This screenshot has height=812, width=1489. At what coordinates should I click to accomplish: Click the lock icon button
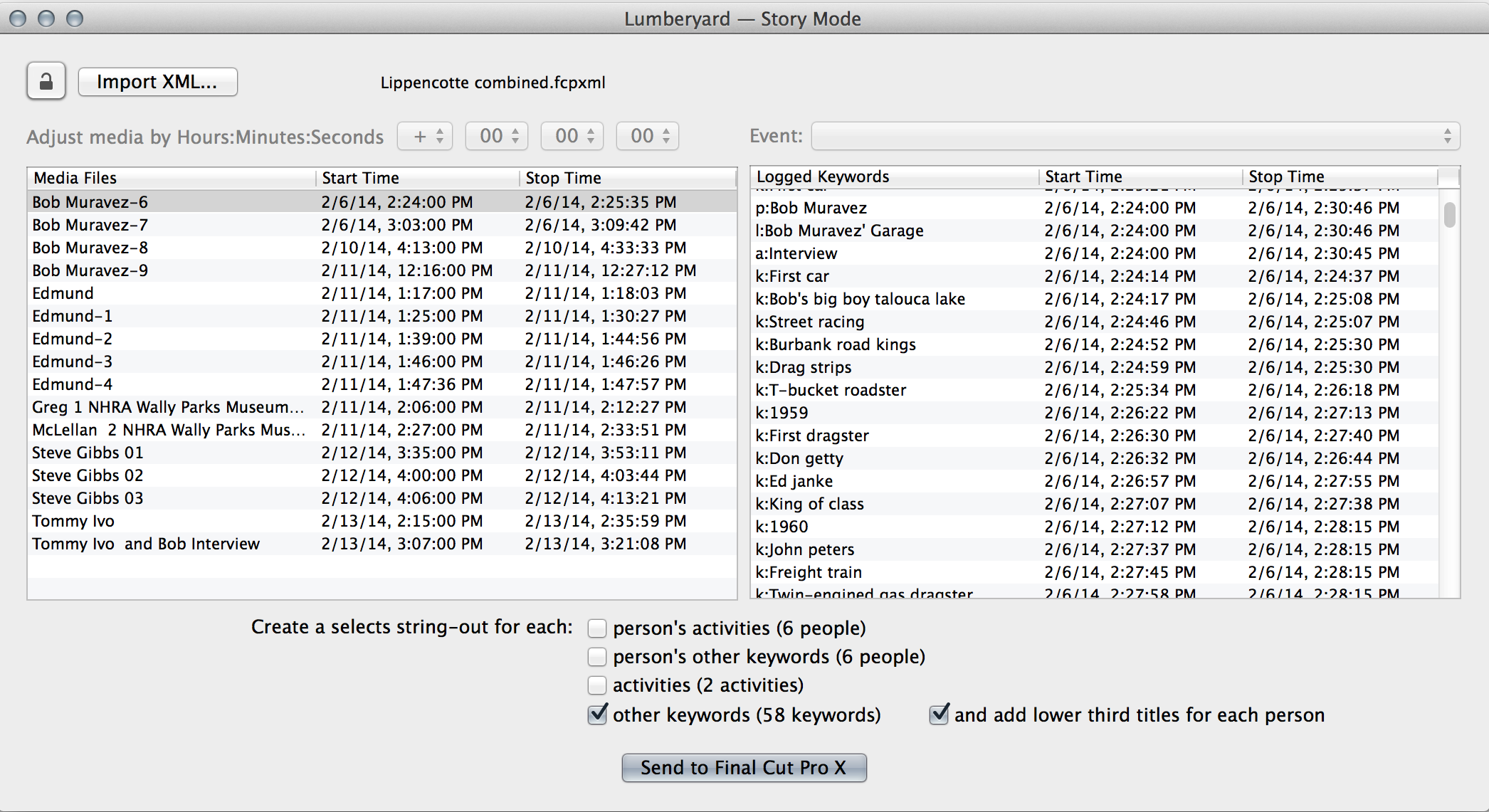[46, 81]
